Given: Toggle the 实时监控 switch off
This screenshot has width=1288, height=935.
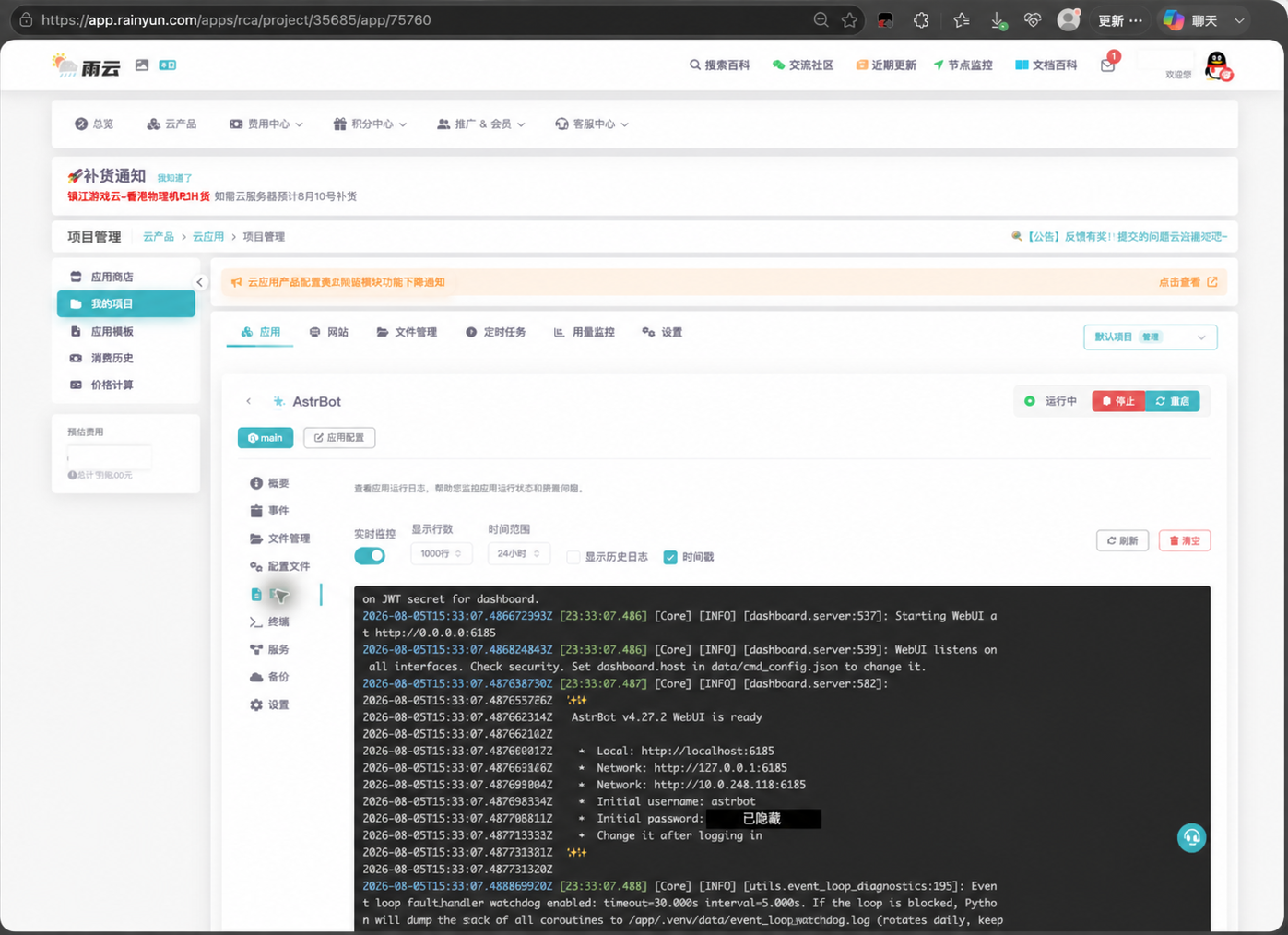Looking at the screenshot, I should click(x=370, y=555).
